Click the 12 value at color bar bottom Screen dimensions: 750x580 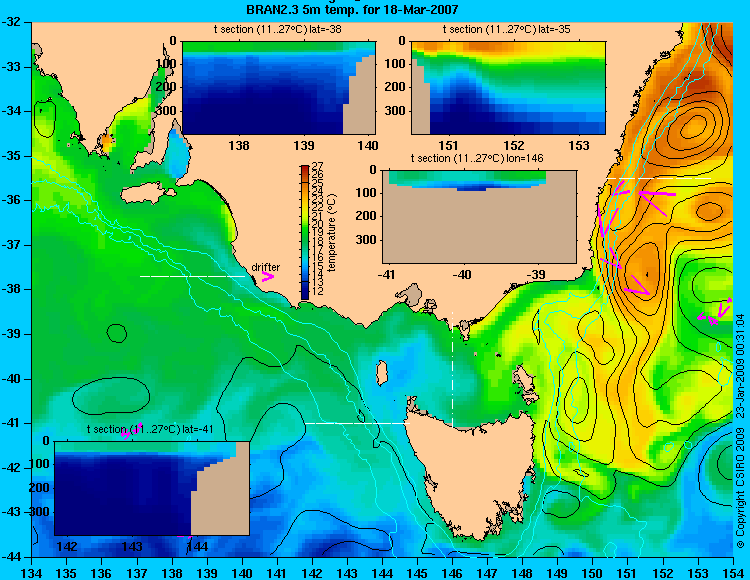click(x=317, y=291)
